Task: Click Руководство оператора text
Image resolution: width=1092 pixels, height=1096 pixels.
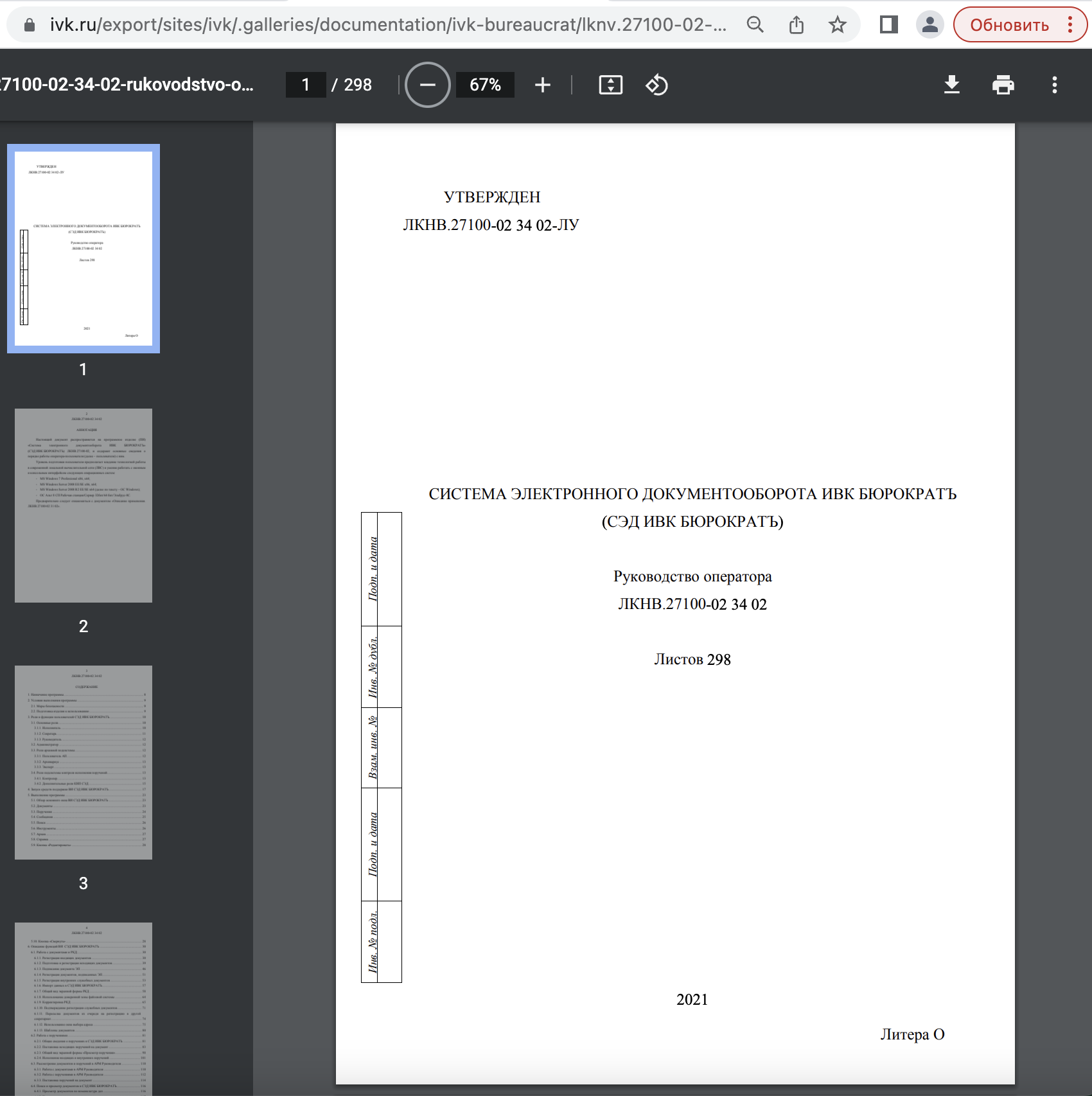Action: click(x=692, y=576)
